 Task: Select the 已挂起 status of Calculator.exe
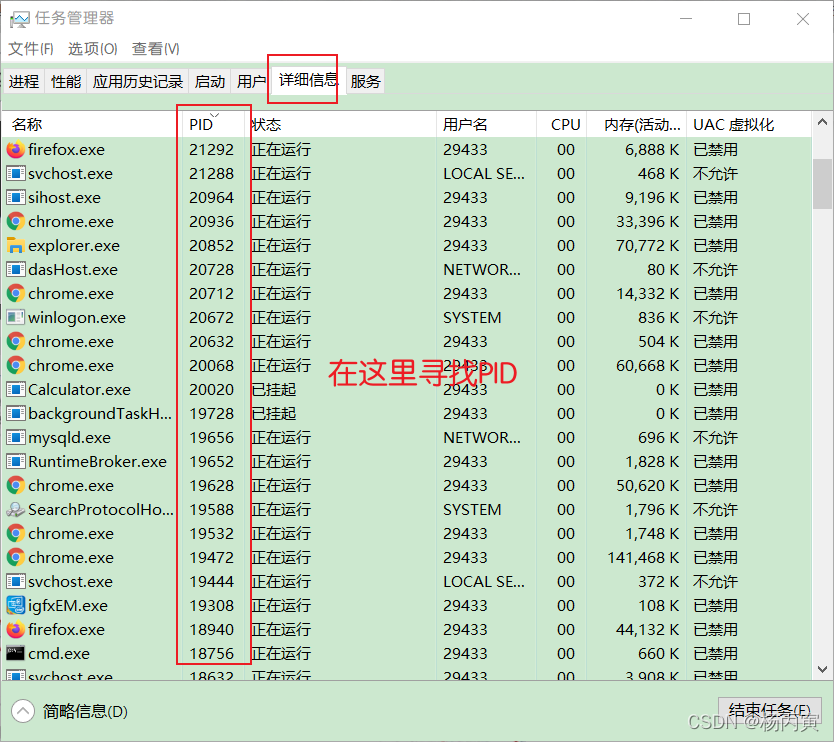click(273, 389)
